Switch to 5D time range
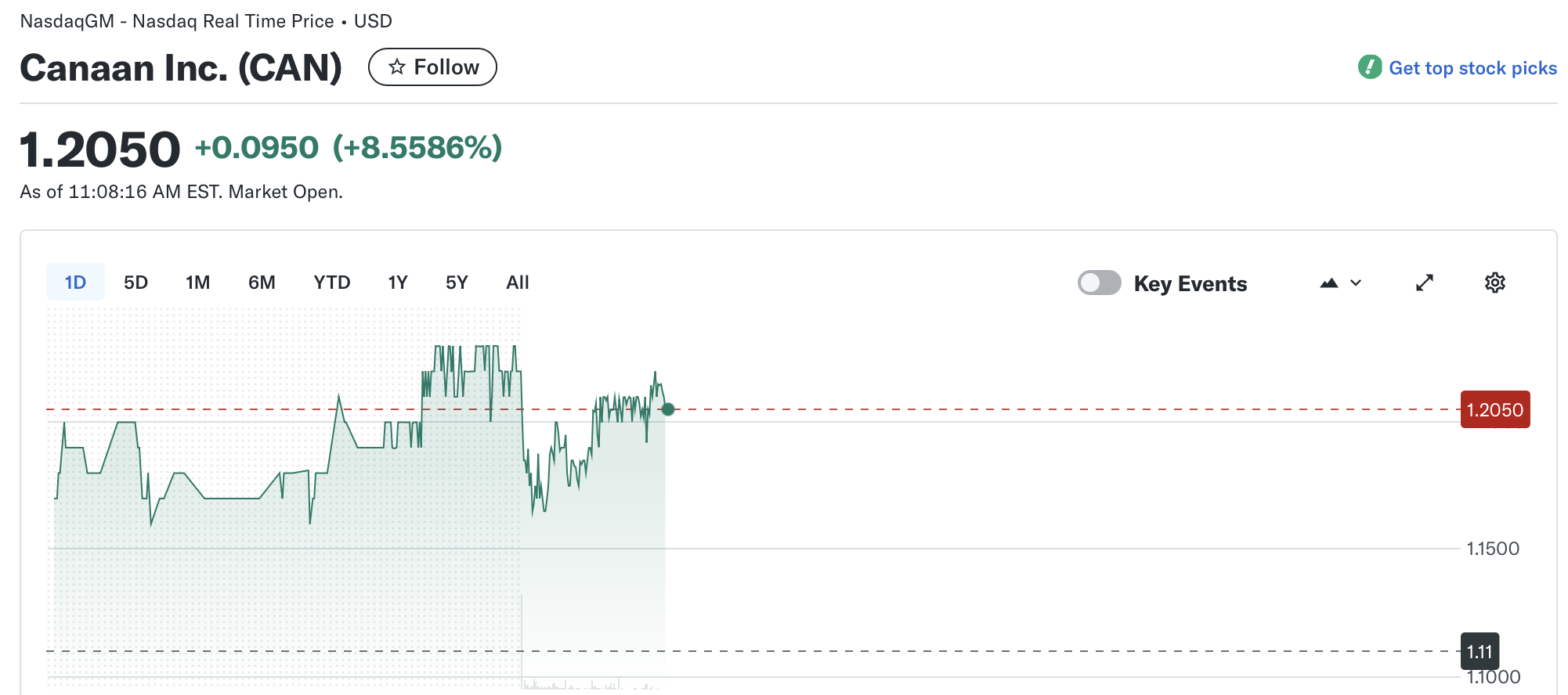The width and height of the screenshot is (1568, 695). [x=135, y=283]
